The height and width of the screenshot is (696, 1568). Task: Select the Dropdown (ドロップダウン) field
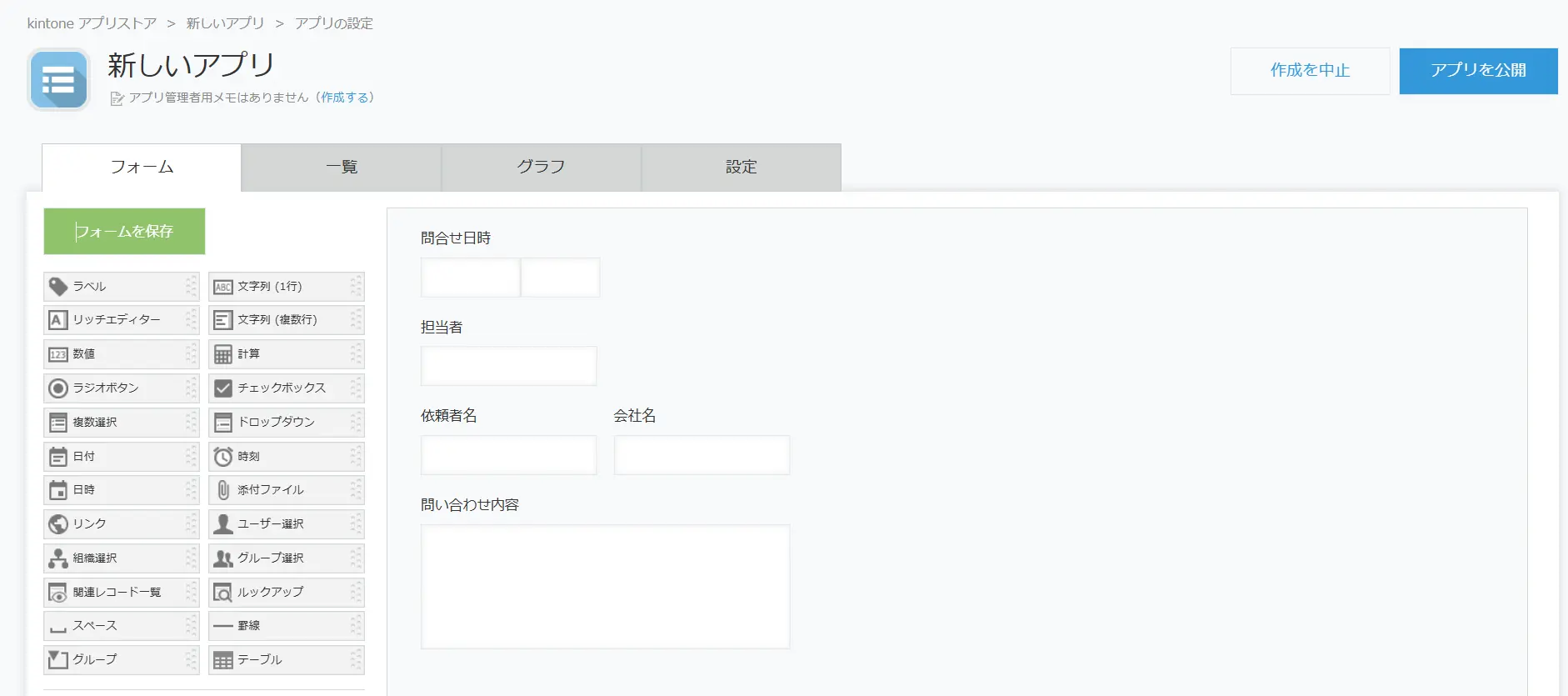pos(286,423)
